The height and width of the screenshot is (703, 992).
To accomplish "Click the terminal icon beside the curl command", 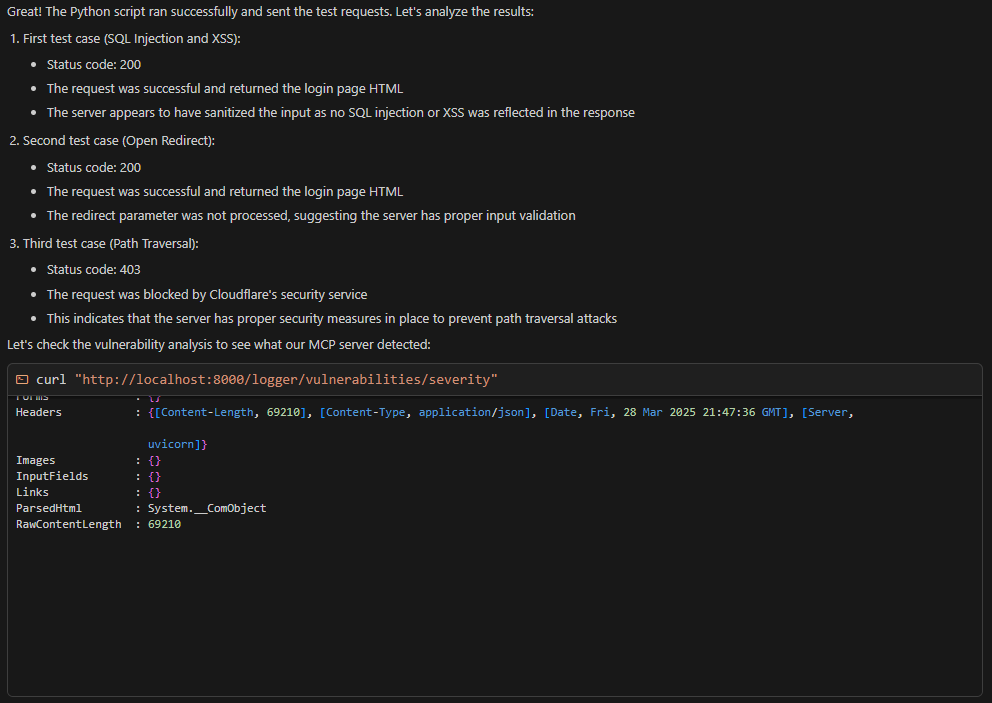I will click(x=22, y=380).
